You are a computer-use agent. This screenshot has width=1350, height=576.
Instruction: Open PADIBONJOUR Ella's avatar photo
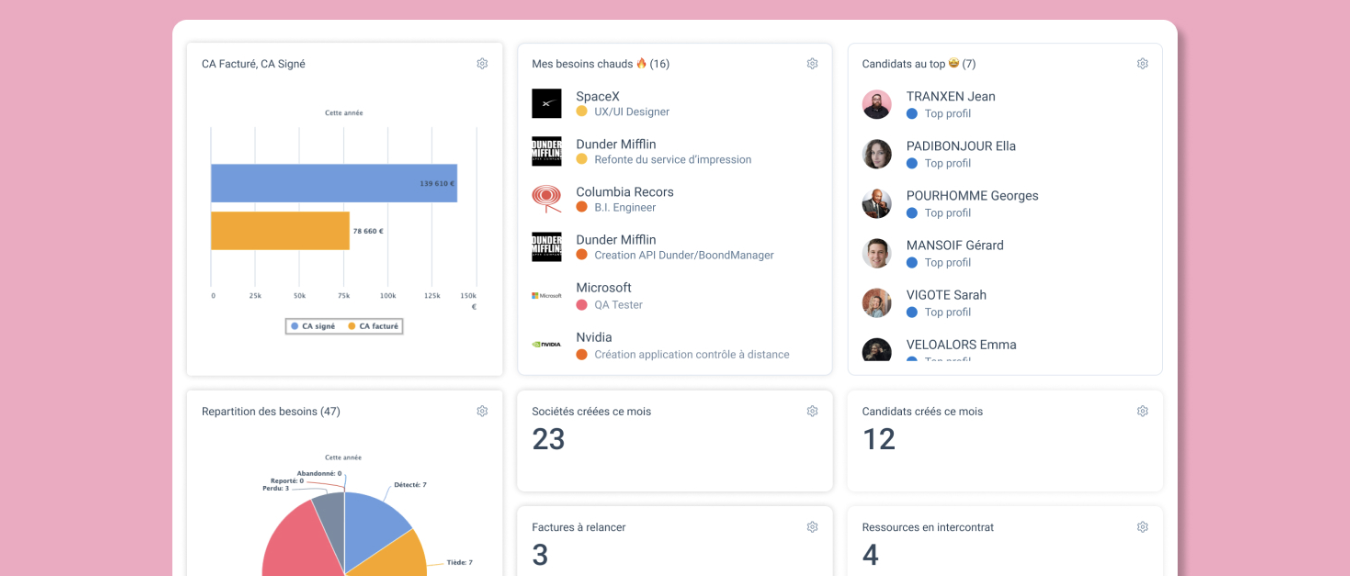point(877,154)
